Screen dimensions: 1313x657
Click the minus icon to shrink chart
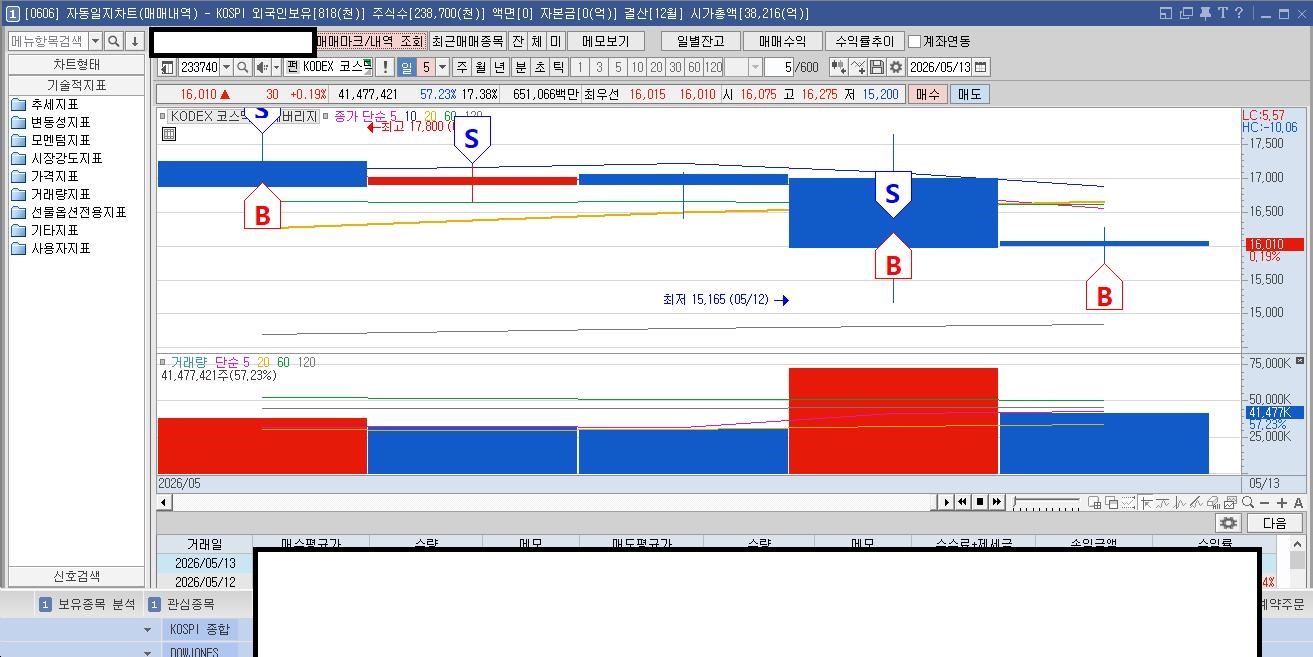click(x=1266, y=502)
